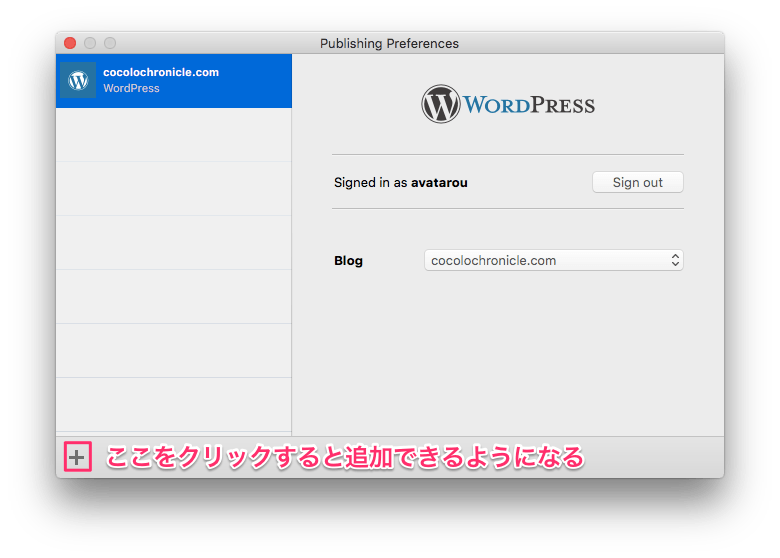The height and width of the screenshot is (558, 780).
Task: Click the 'Signed in as avatarou' text
Action: click(400, 183)
